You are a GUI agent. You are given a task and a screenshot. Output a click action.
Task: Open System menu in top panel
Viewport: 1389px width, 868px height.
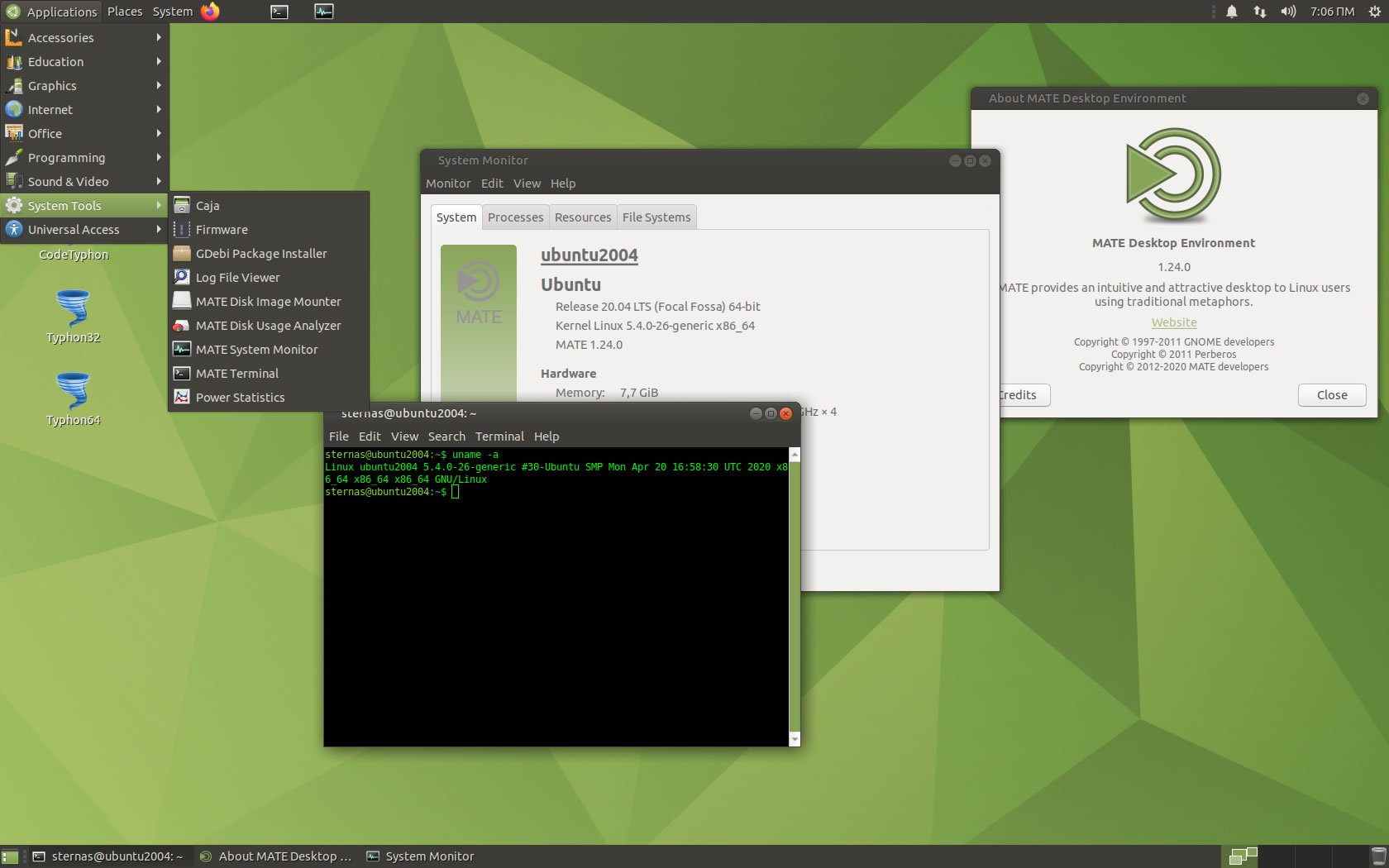173,12
